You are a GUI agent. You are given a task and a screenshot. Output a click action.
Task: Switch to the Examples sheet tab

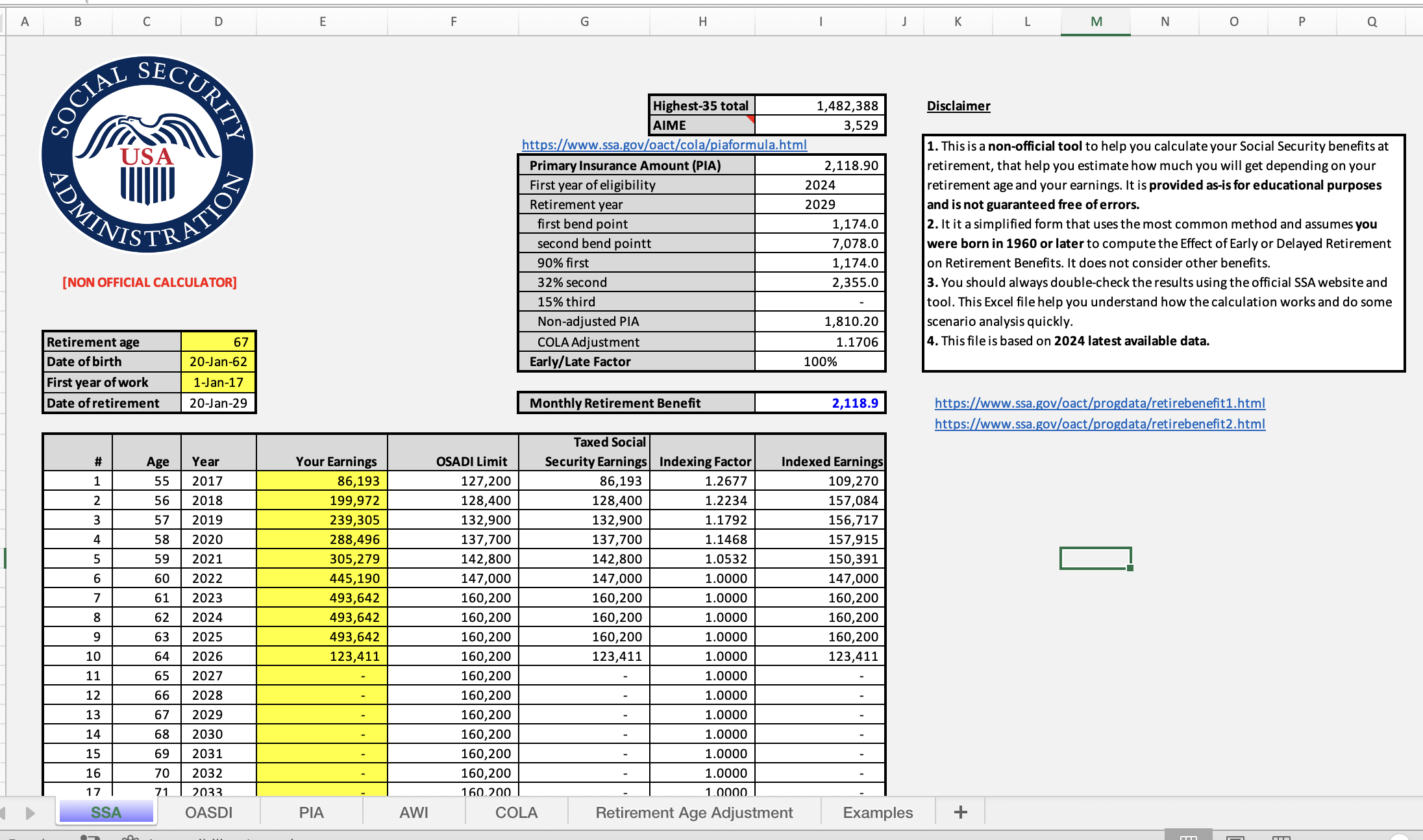pyautogui.click(x=878, y=812)
